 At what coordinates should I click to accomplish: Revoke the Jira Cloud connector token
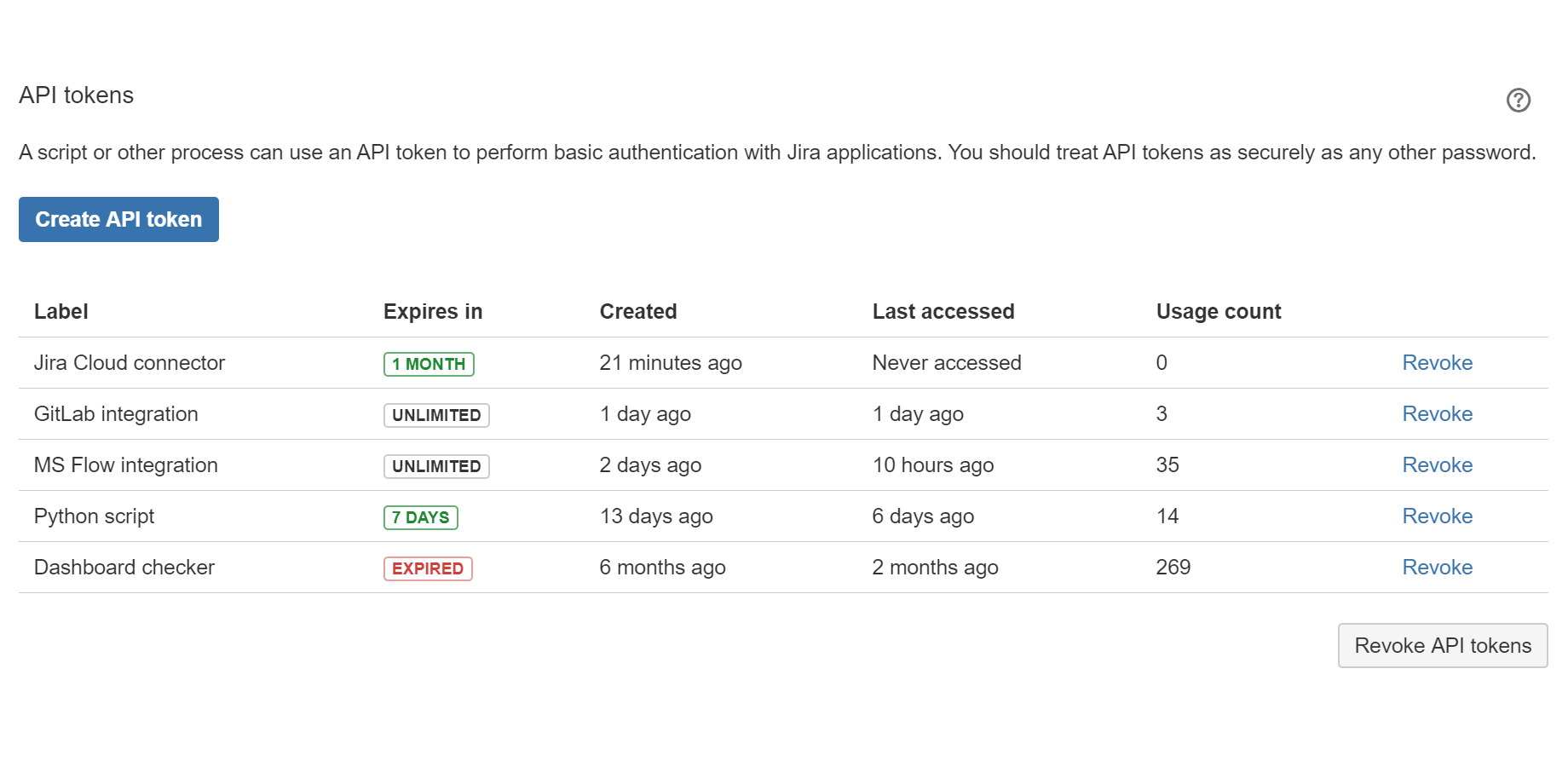1437,362
